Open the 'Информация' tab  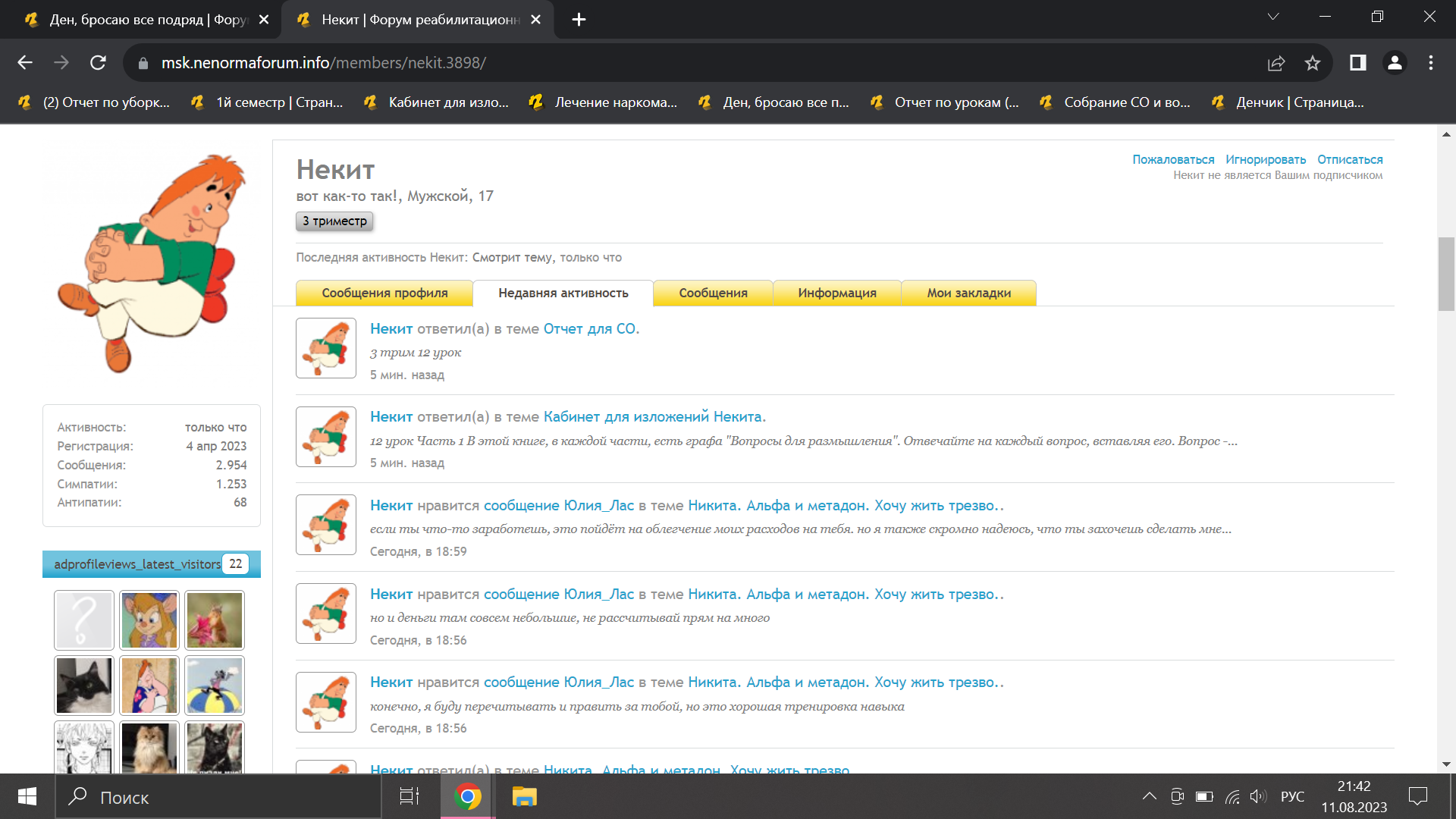click(837, 293)
